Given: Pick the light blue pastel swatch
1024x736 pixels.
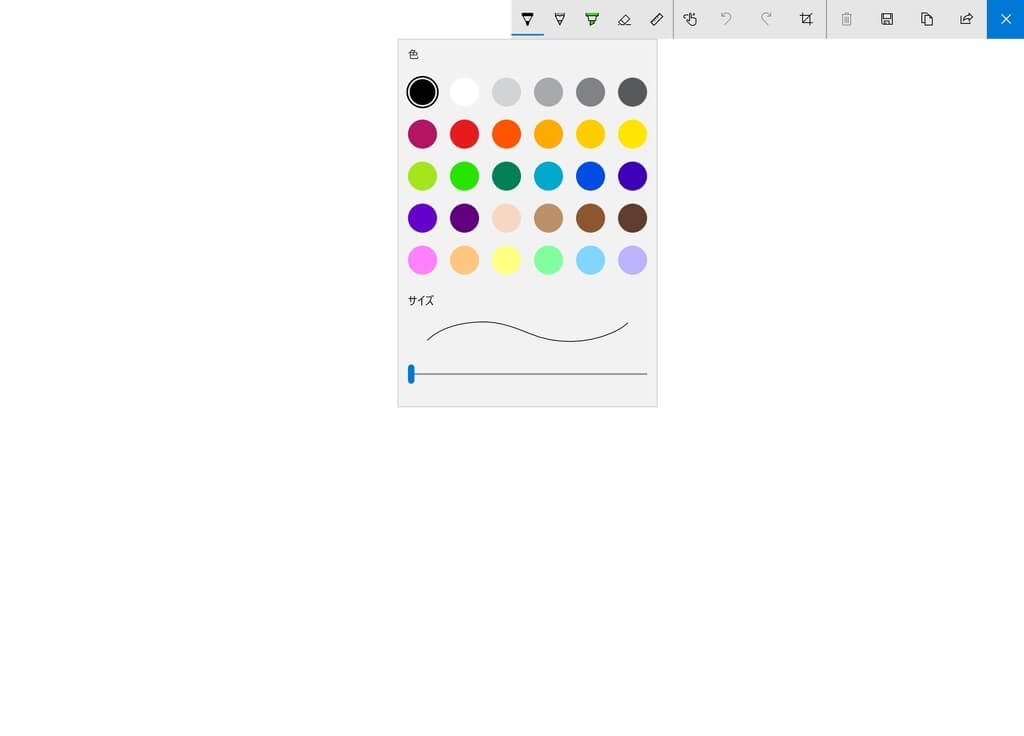Looking at the screenshot, I should click(x=590, y=260).
